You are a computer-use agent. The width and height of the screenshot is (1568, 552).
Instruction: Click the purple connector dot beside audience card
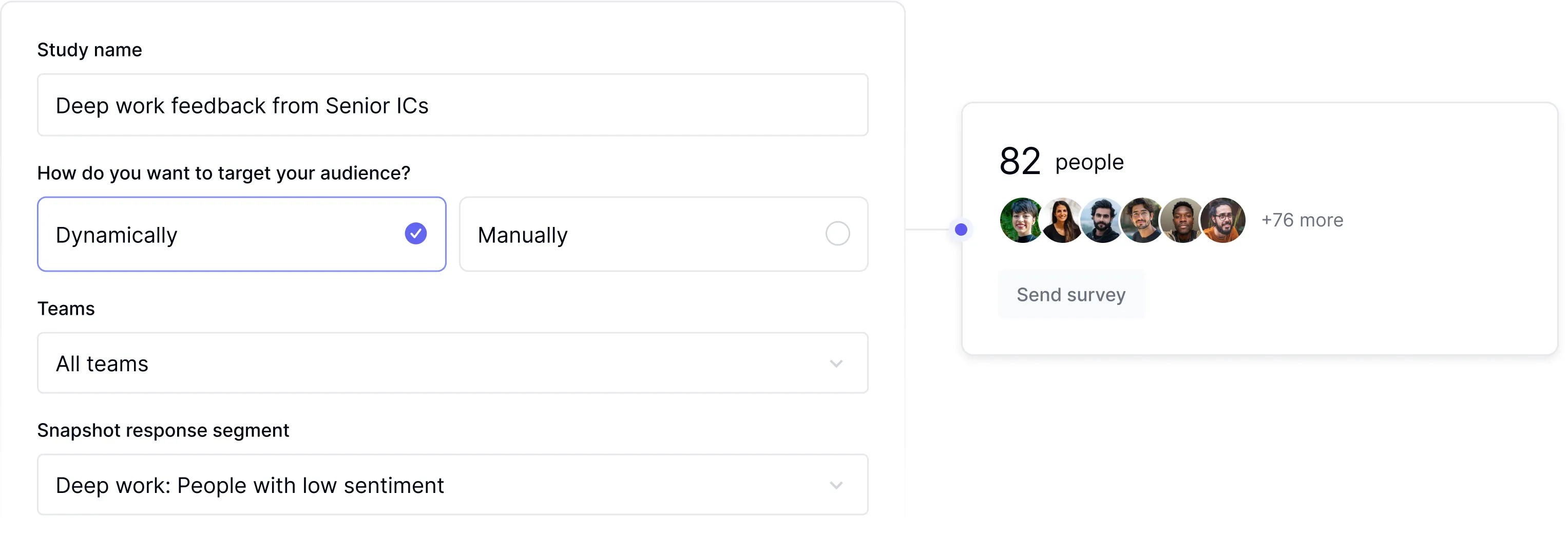(x=961, y=230)
